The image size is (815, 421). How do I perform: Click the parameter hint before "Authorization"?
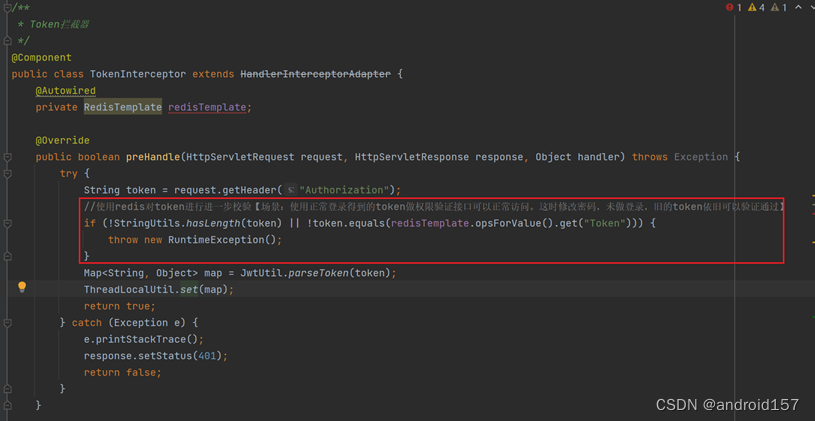point(291,190)
